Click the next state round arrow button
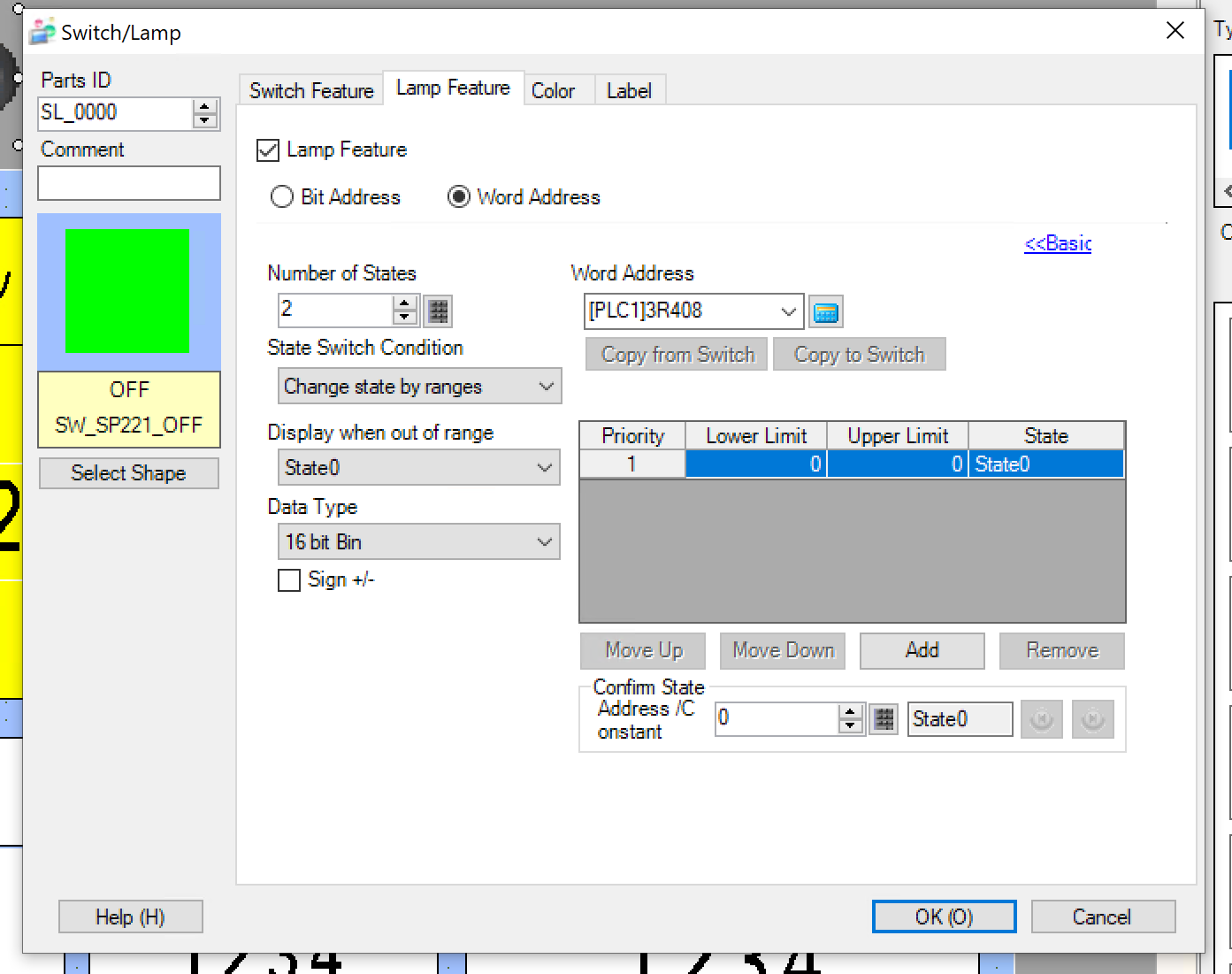The image size is (1232, 974). coord(1092,719)
